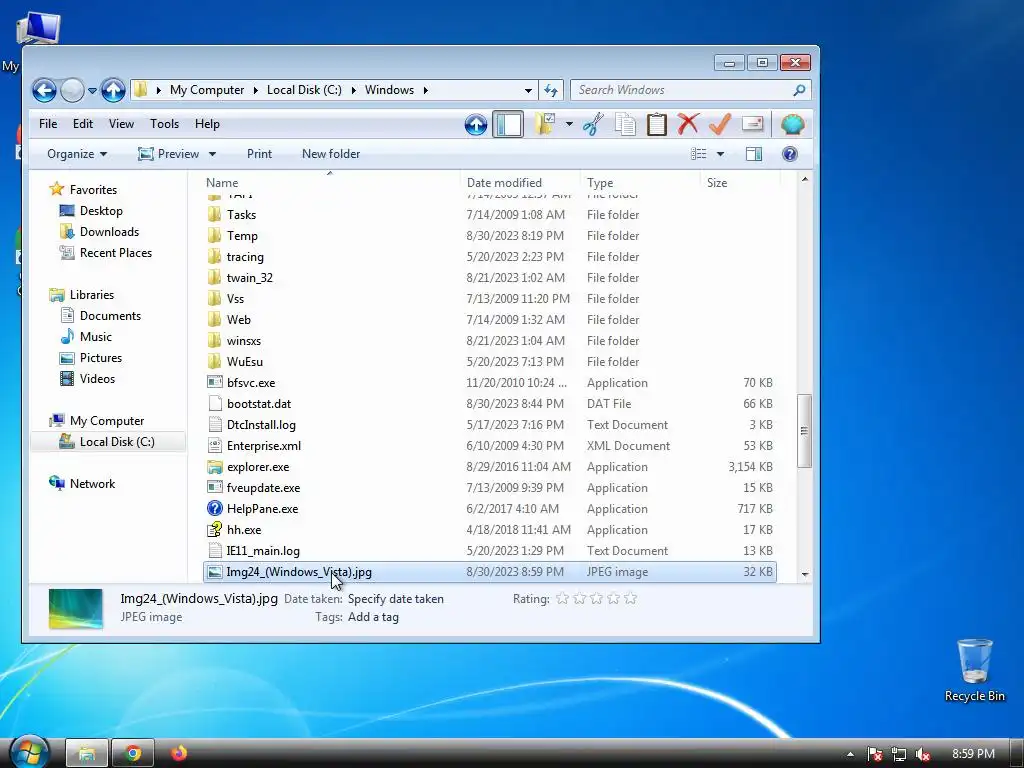
Task: Show hidden tray icons arrow
Action: (x=850, y=754)
